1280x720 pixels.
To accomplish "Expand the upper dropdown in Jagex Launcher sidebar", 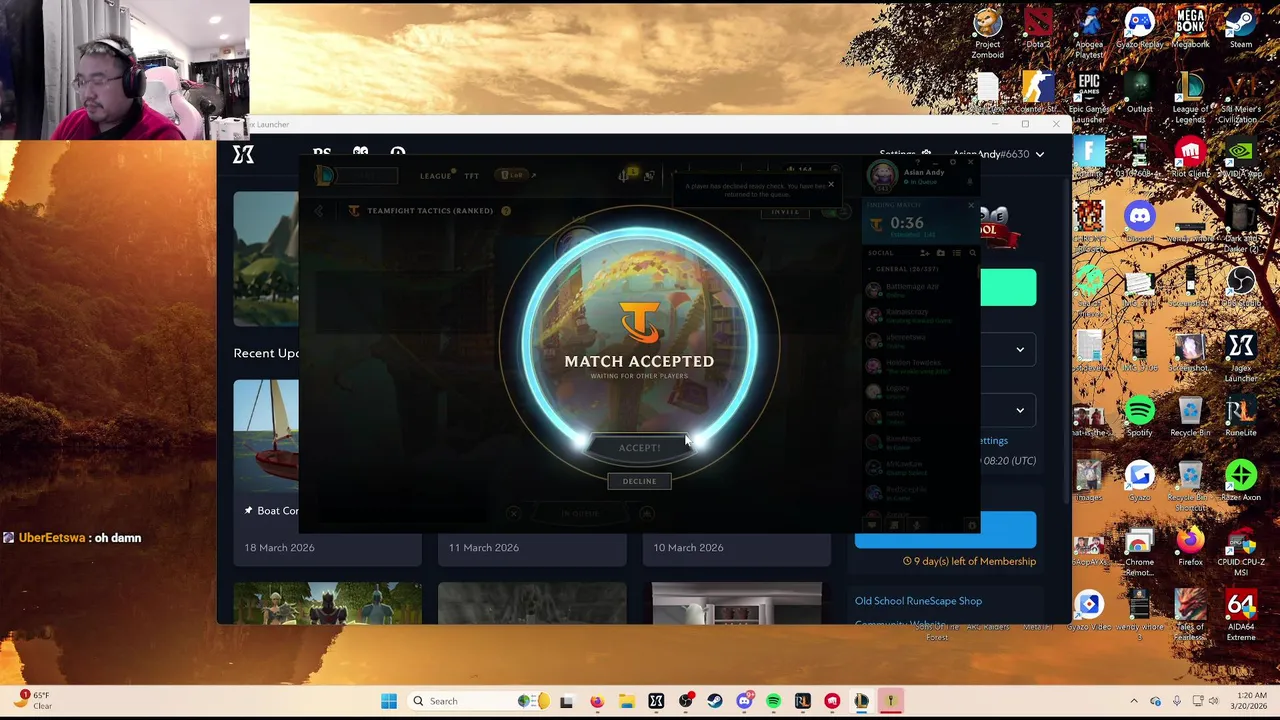I will (1020, 349).
